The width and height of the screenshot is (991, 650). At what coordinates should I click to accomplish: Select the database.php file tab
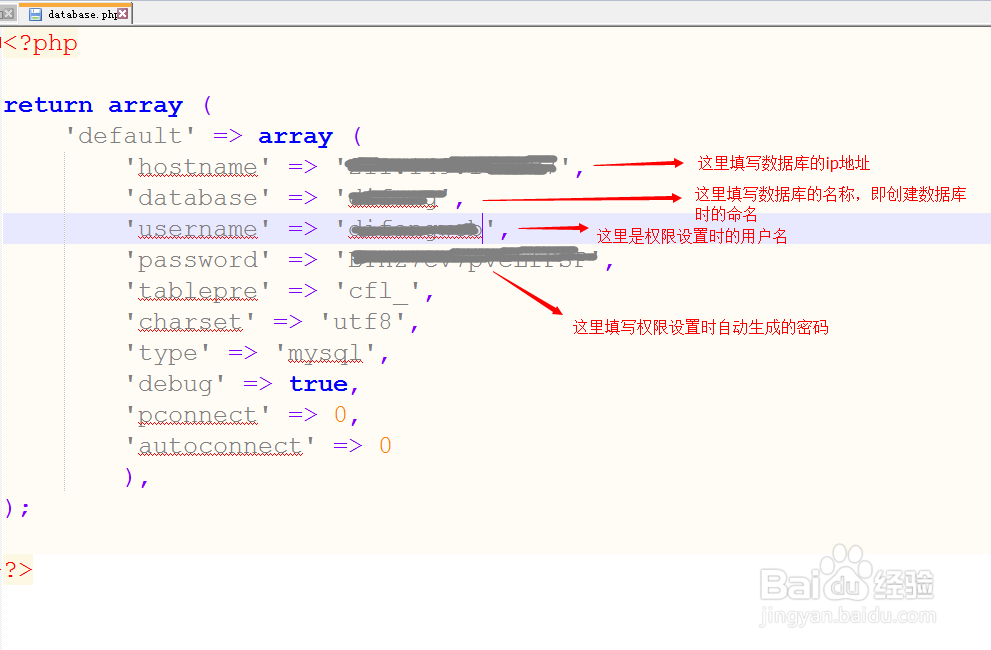click(76, 13)
